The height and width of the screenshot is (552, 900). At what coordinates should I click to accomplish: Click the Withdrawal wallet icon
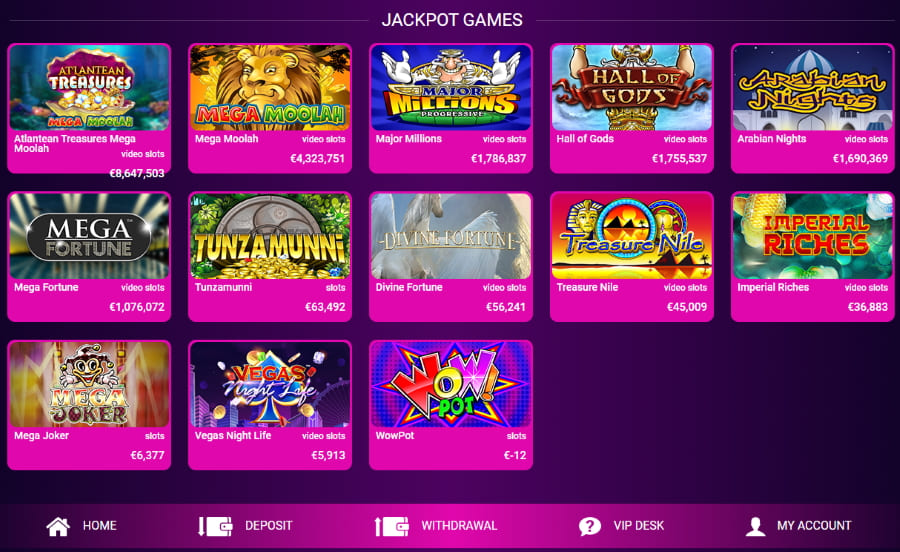[x=391, y=526]
